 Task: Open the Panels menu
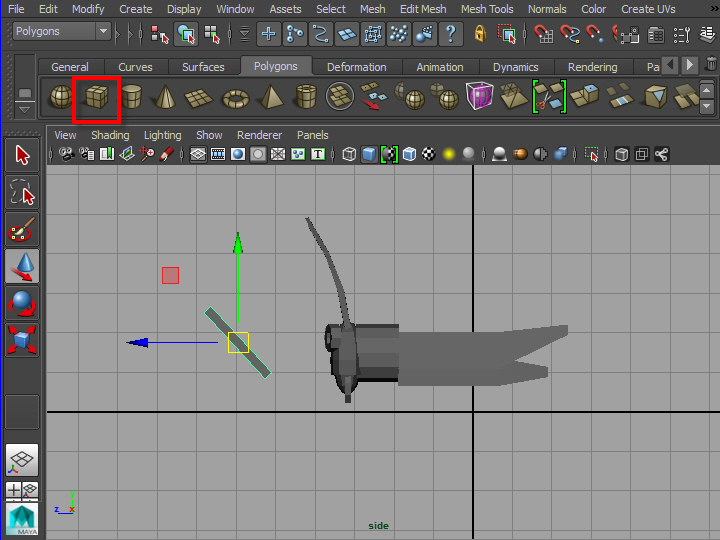pyautogui.click(x=312, y=135)
